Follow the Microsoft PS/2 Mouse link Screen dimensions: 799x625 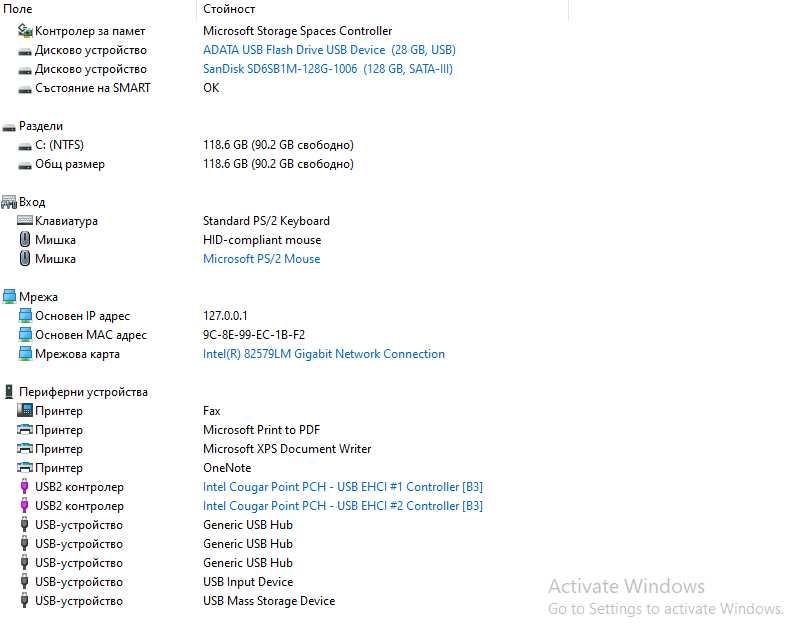(x=261, y=259)
